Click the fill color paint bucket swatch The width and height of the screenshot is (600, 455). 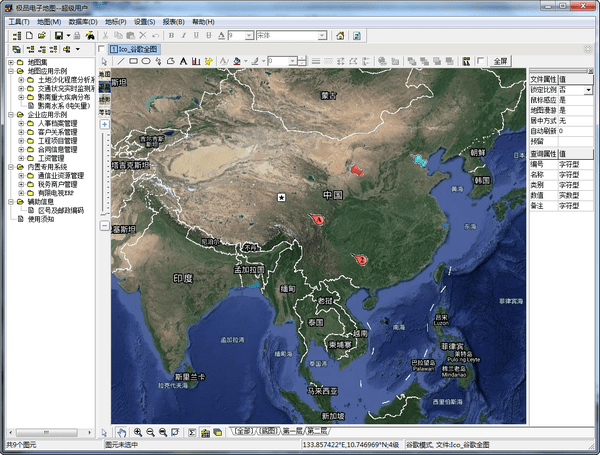[237, 61]
